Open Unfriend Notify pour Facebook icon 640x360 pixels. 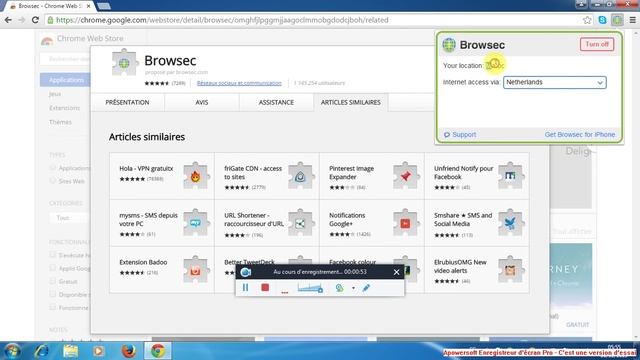pos(511,176)
